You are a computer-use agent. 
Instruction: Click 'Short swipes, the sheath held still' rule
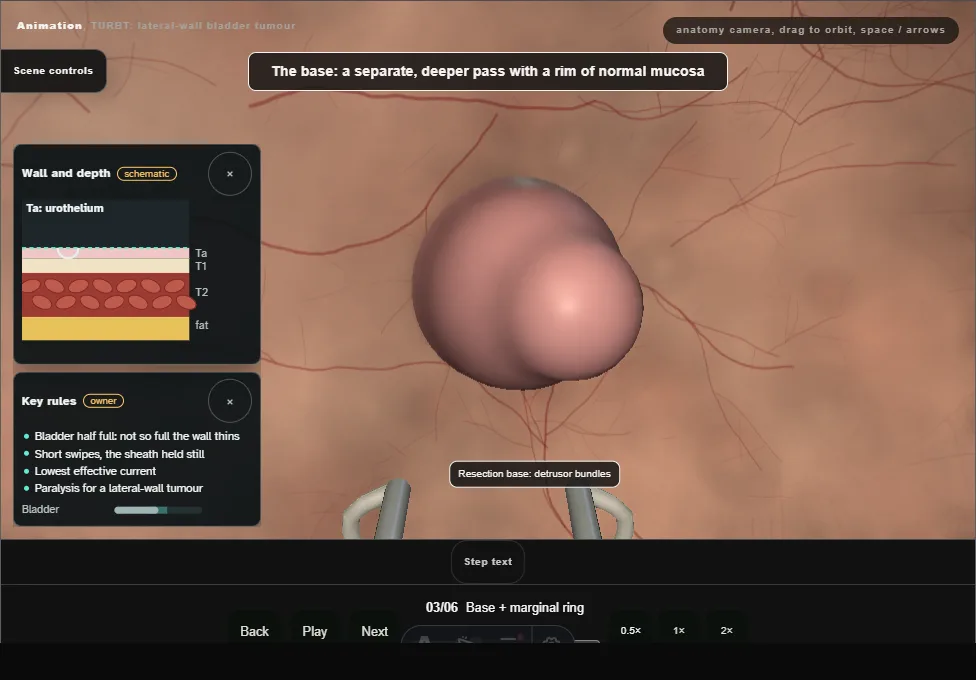click(x=120, y=454)
